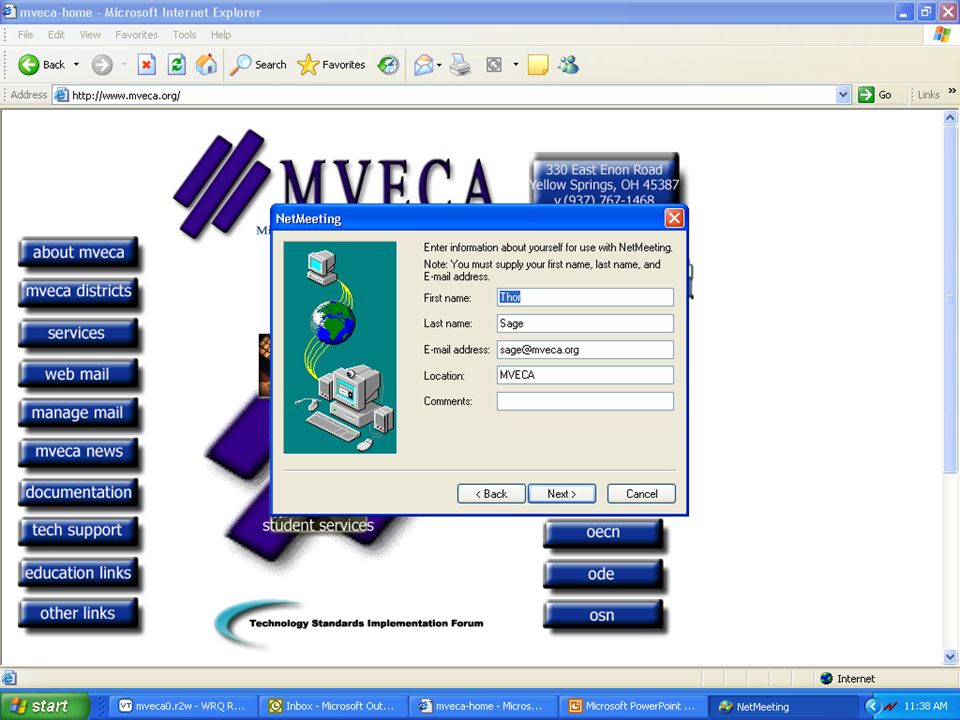Viewport: 960px width, 720px height.
Task: Open the Tools menu
Action: click(184, 35)
